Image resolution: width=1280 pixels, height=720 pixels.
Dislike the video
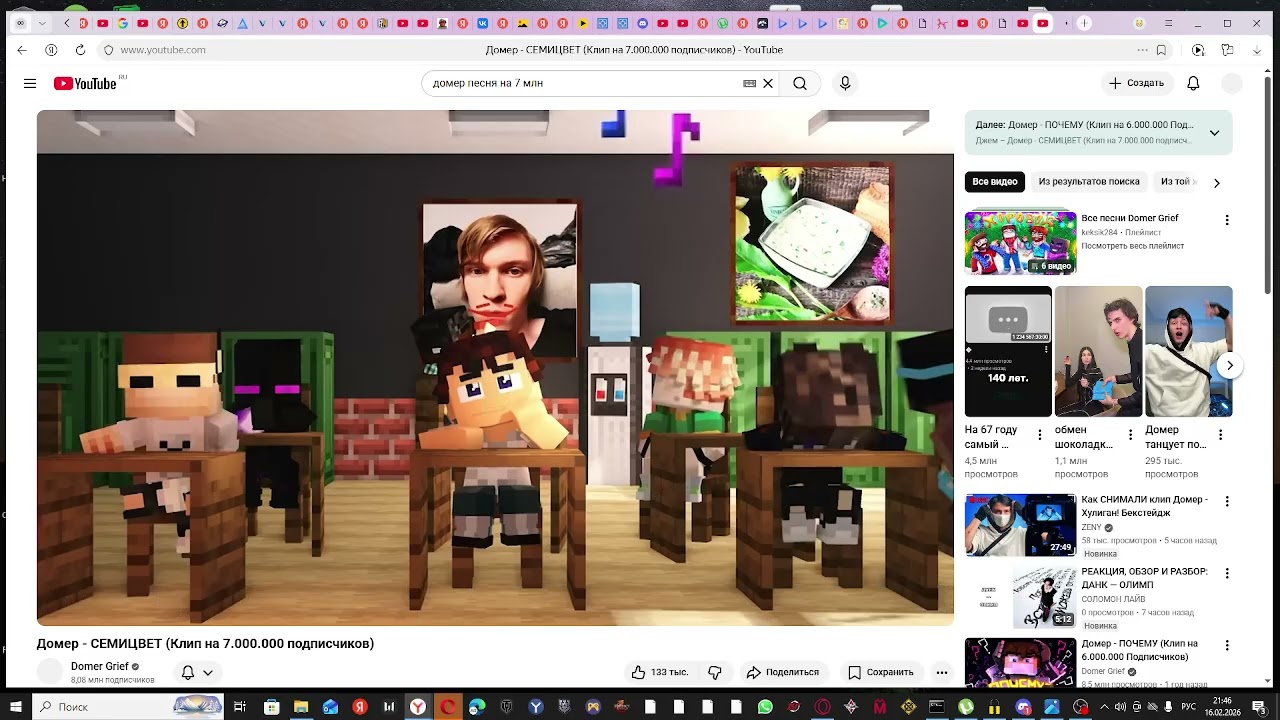click(x=715, y=672)
